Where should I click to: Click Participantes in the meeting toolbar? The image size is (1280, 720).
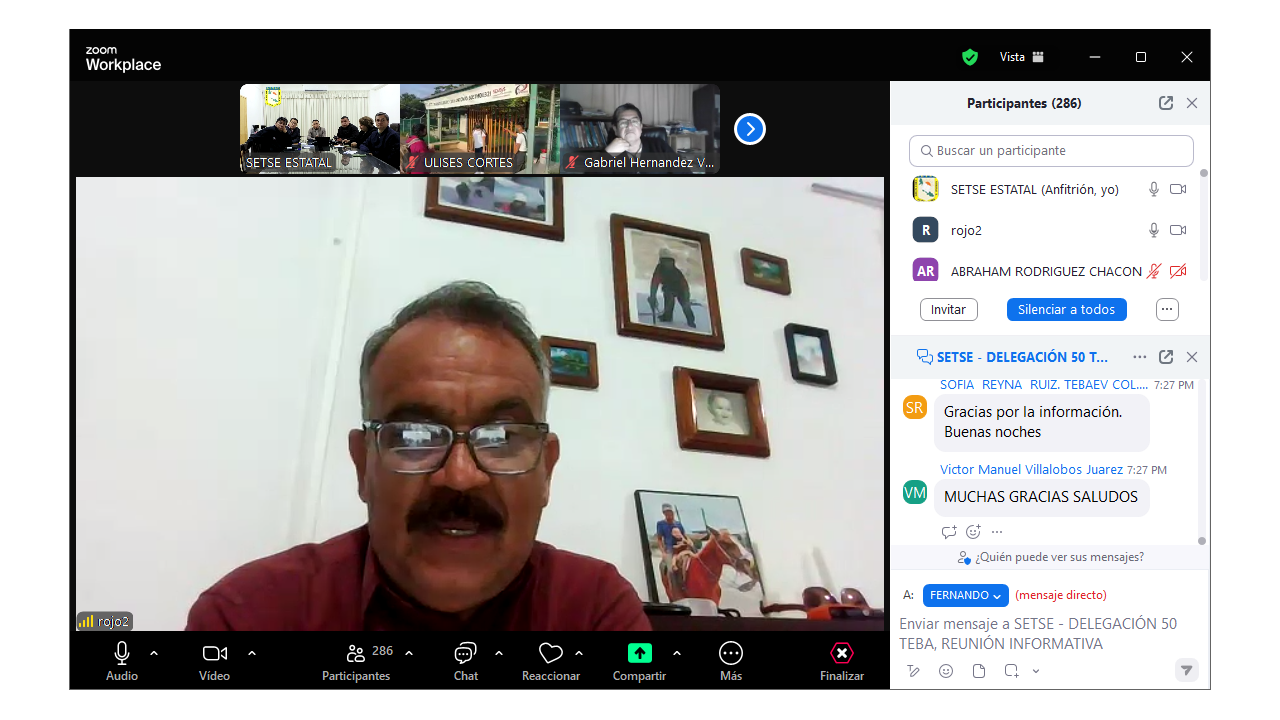(x=356, y=654)
